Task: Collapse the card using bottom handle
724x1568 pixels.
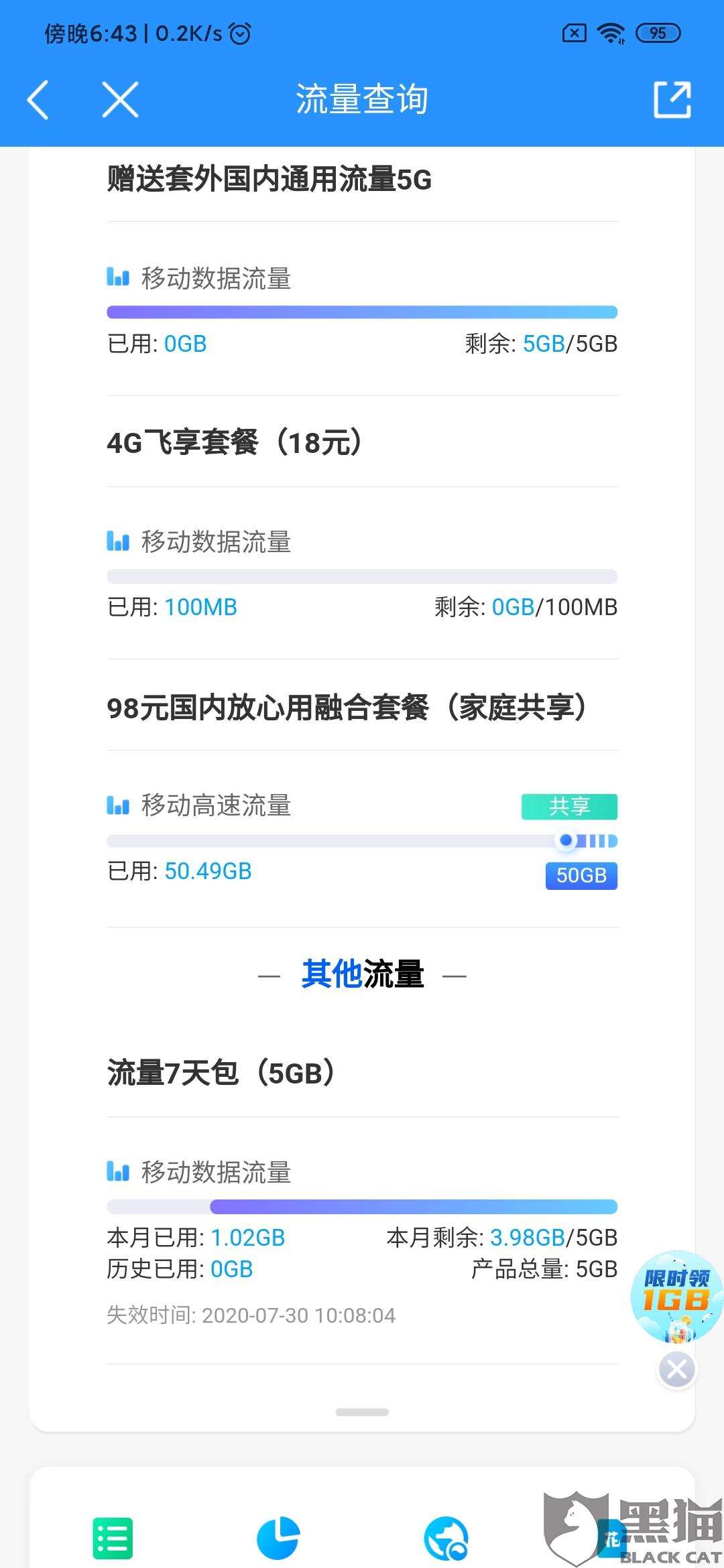Action: point(362,1412)
